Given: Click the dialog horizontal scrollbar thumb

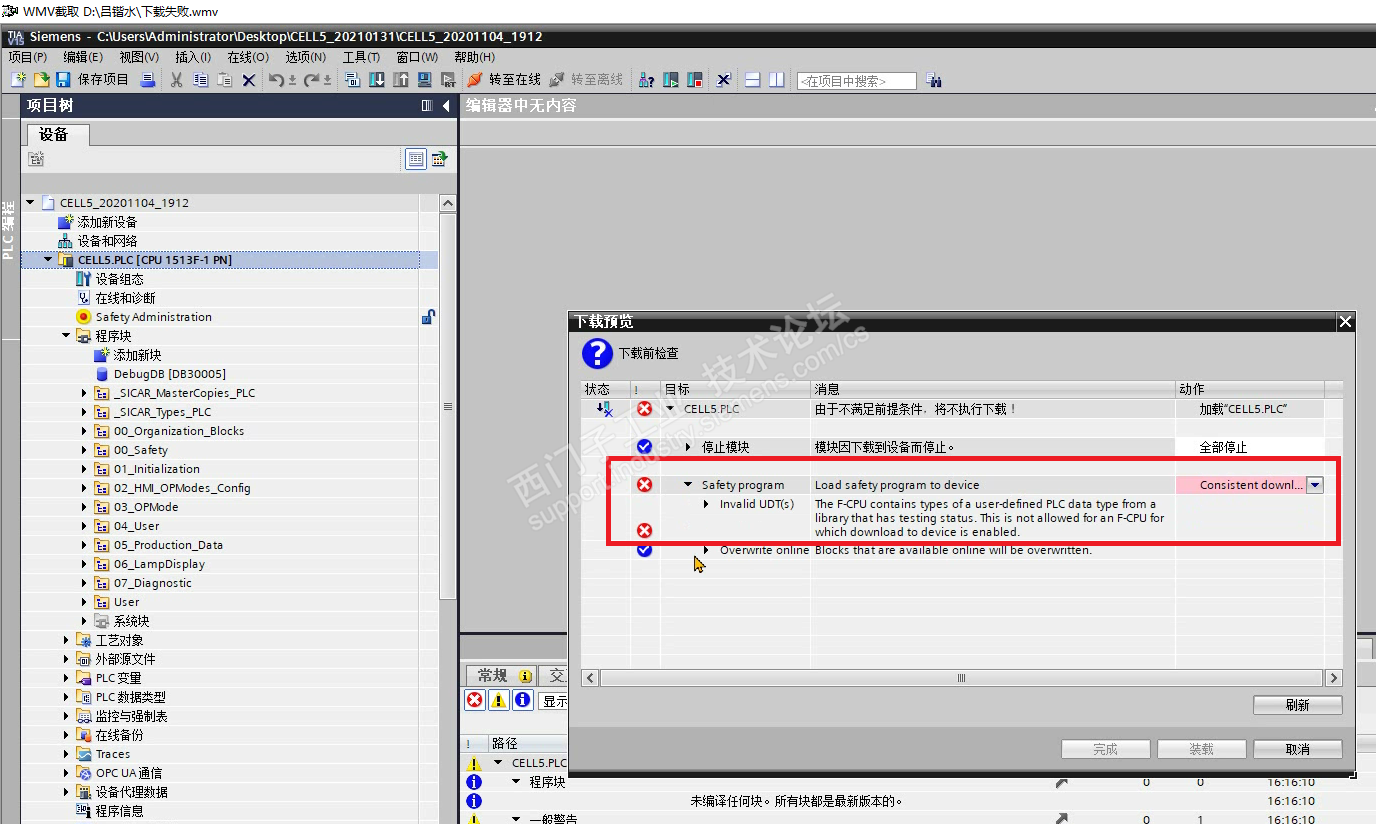Looking at the screenshot, I should (x=961, y=678).
